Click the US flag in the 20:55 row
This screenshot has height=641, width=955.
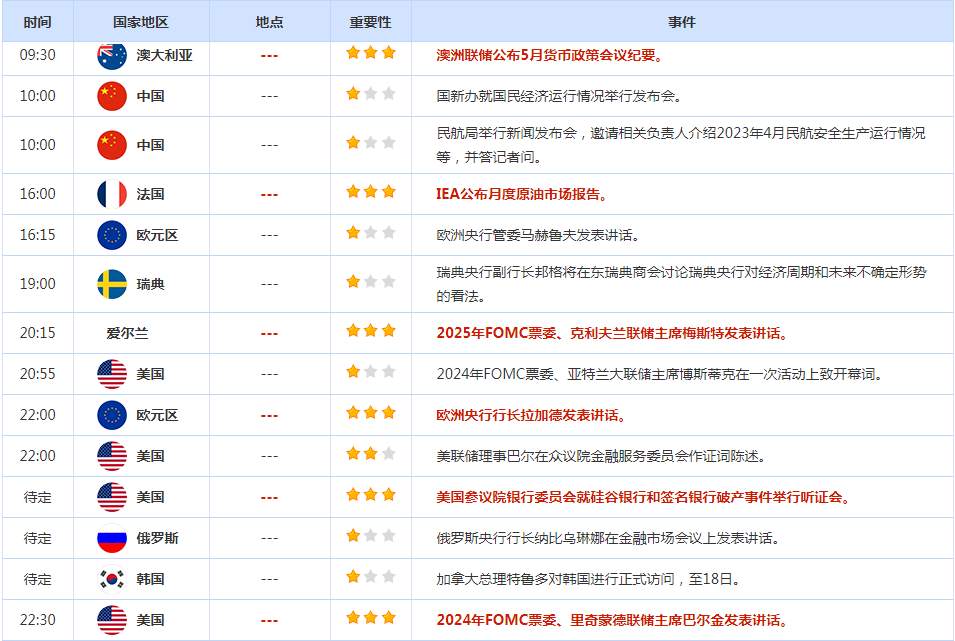112,374
